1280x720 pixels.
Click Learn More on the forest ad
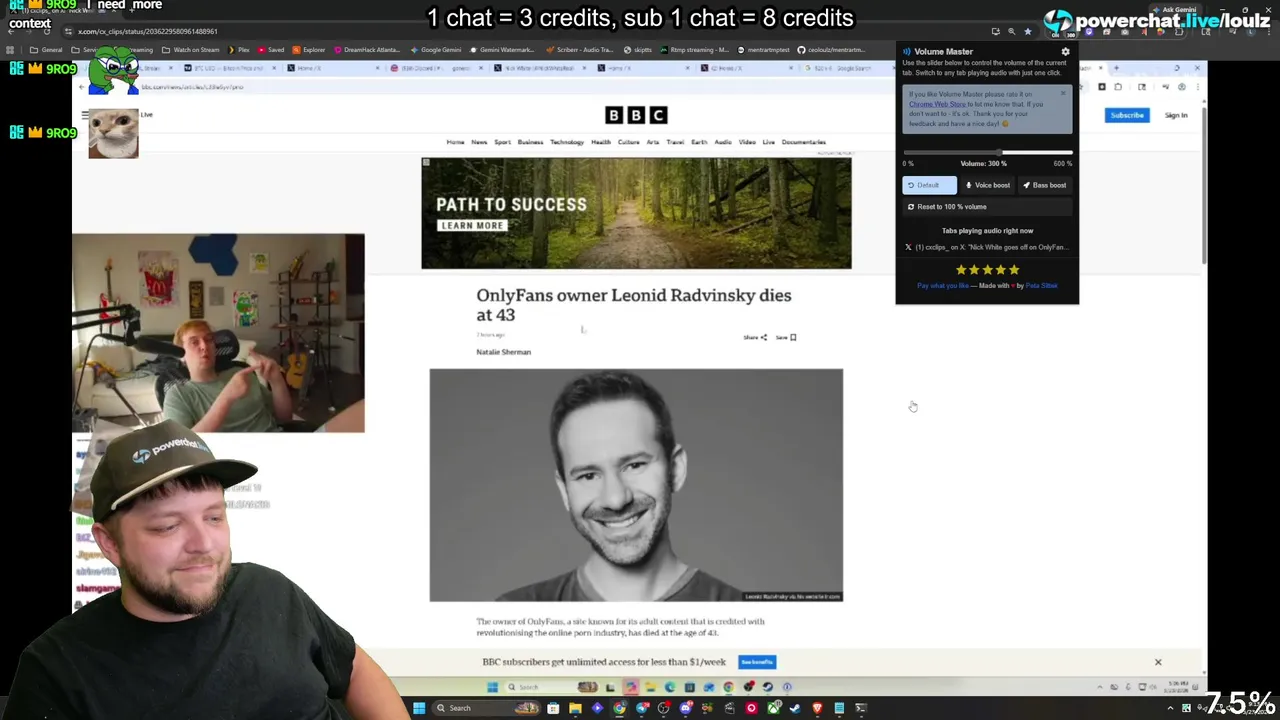tap(472, 225)
